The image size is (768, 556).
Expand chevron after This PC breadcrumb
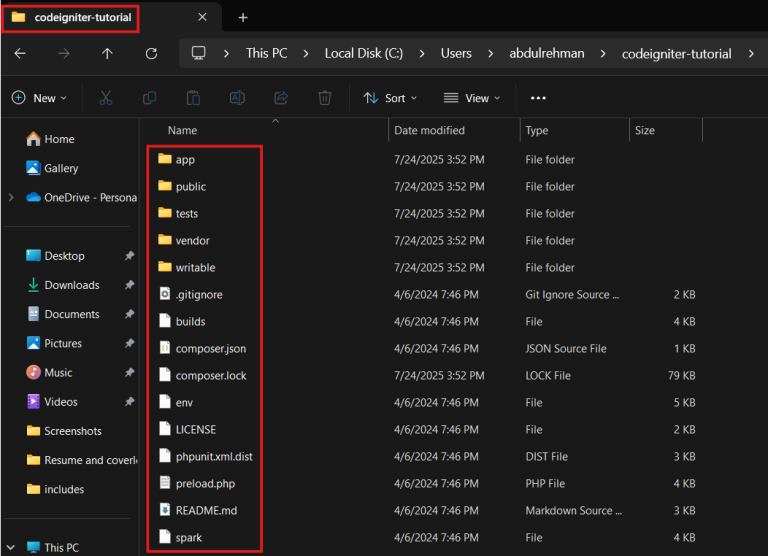306,53
